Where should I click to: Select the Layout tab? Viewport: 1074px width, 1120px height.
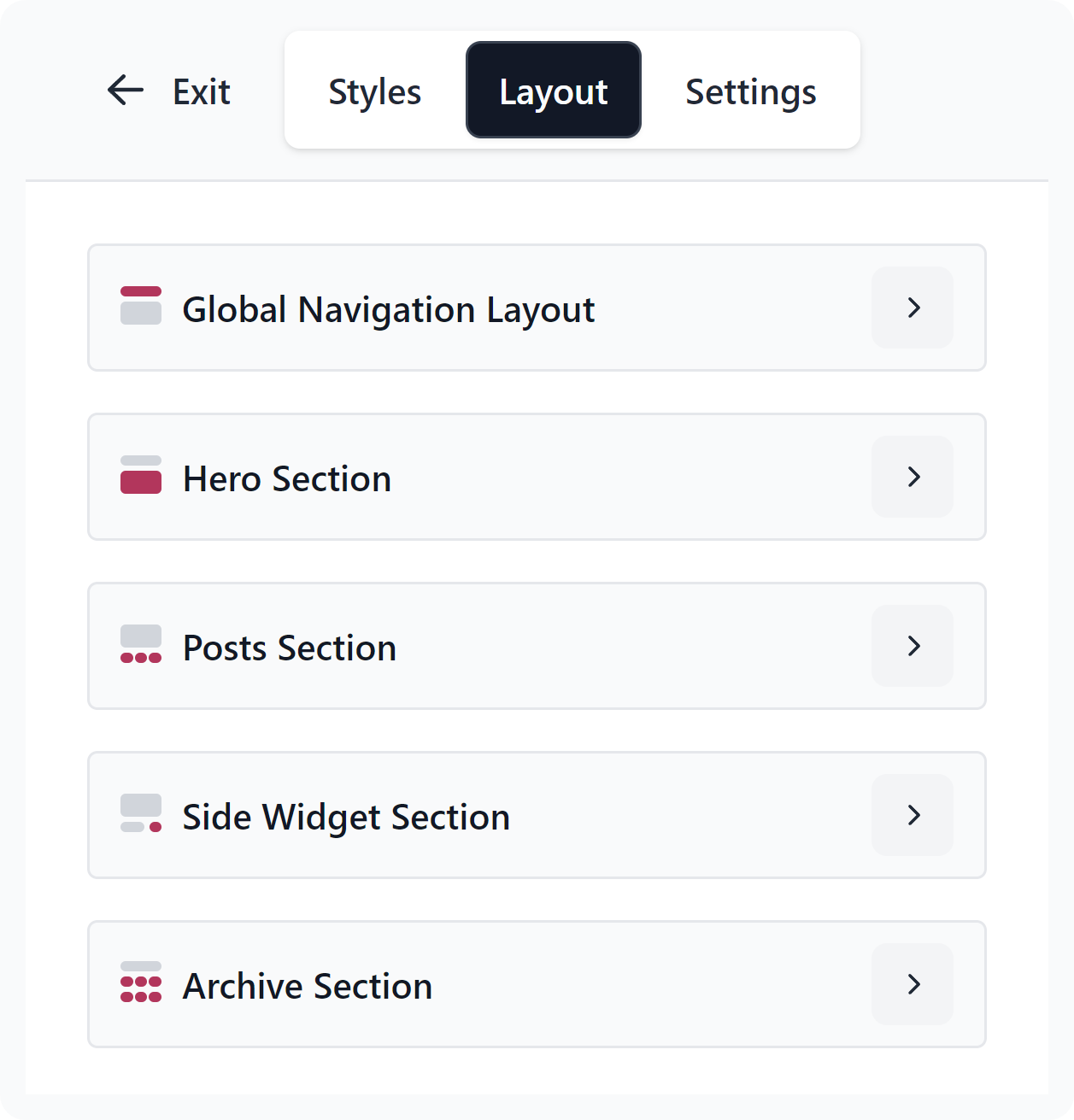click(x=554, y=91)
